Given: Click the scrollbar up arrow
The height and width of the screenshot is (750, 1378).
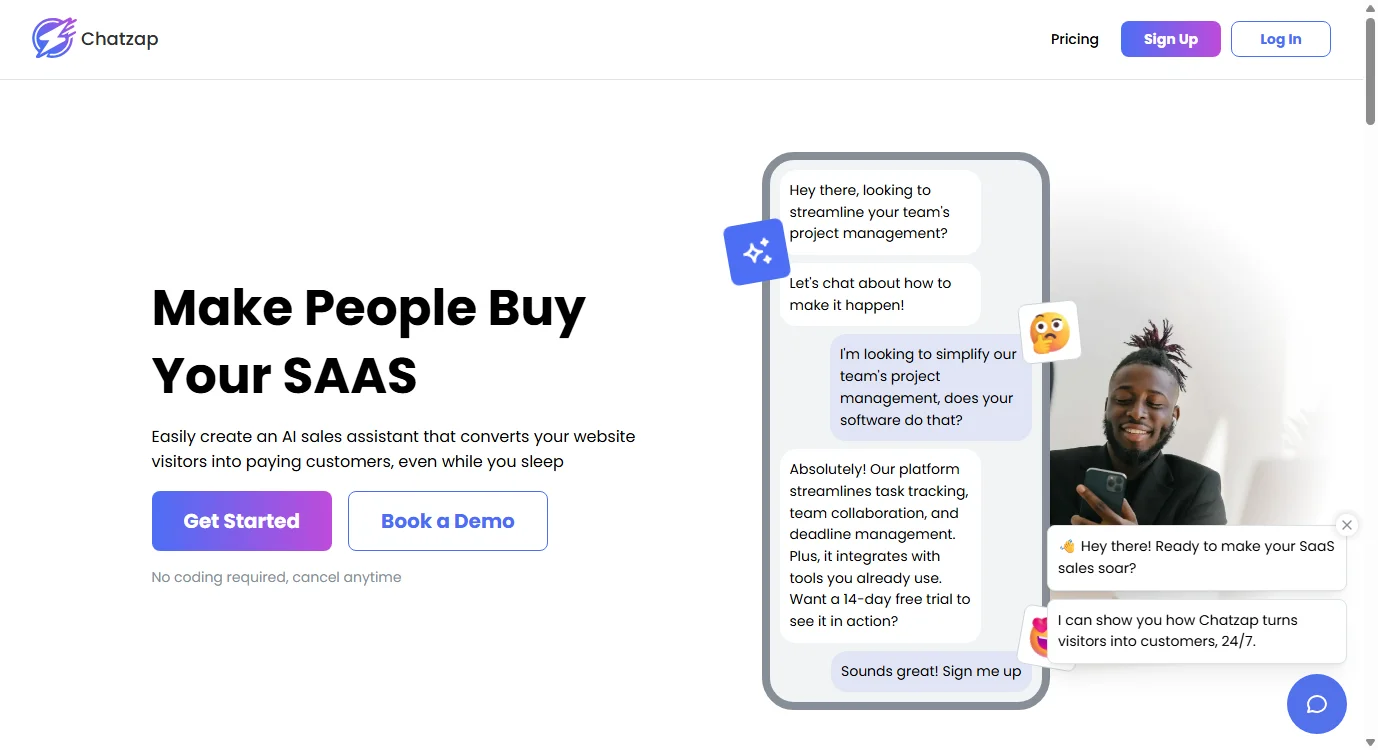Looking at the screenshot, I should pos(1370,7).
